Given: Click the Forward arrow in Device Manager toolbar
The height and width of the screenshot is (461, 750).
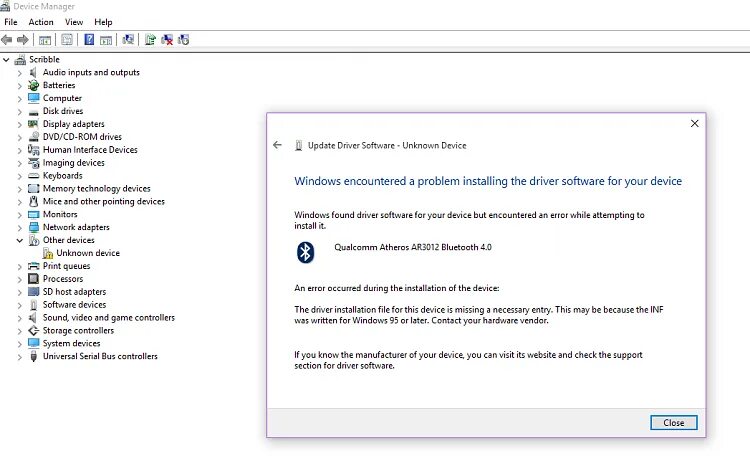Looking at the screenshot, I should click(22, 40).
